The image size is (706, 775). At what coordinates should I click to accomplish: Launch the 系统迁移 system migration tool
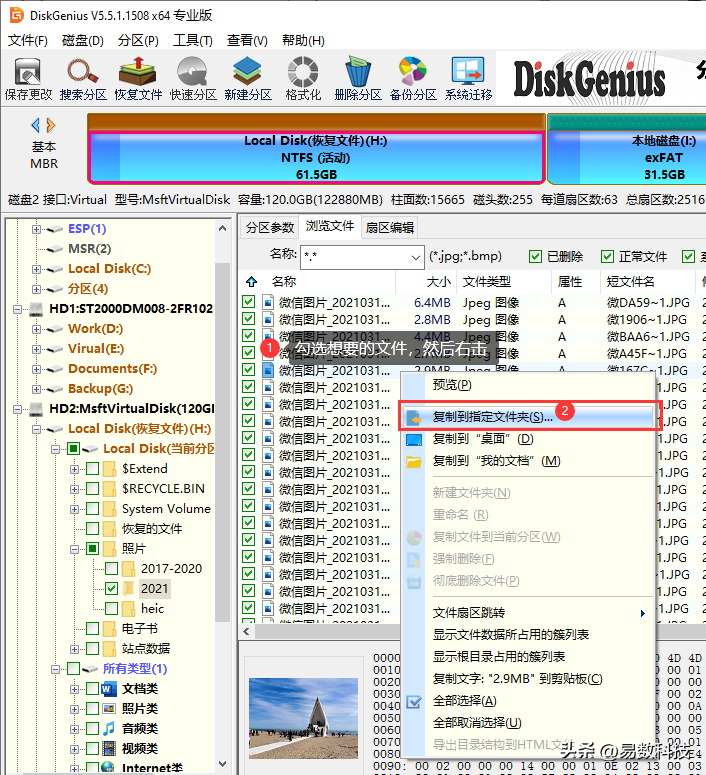(468, 72)
